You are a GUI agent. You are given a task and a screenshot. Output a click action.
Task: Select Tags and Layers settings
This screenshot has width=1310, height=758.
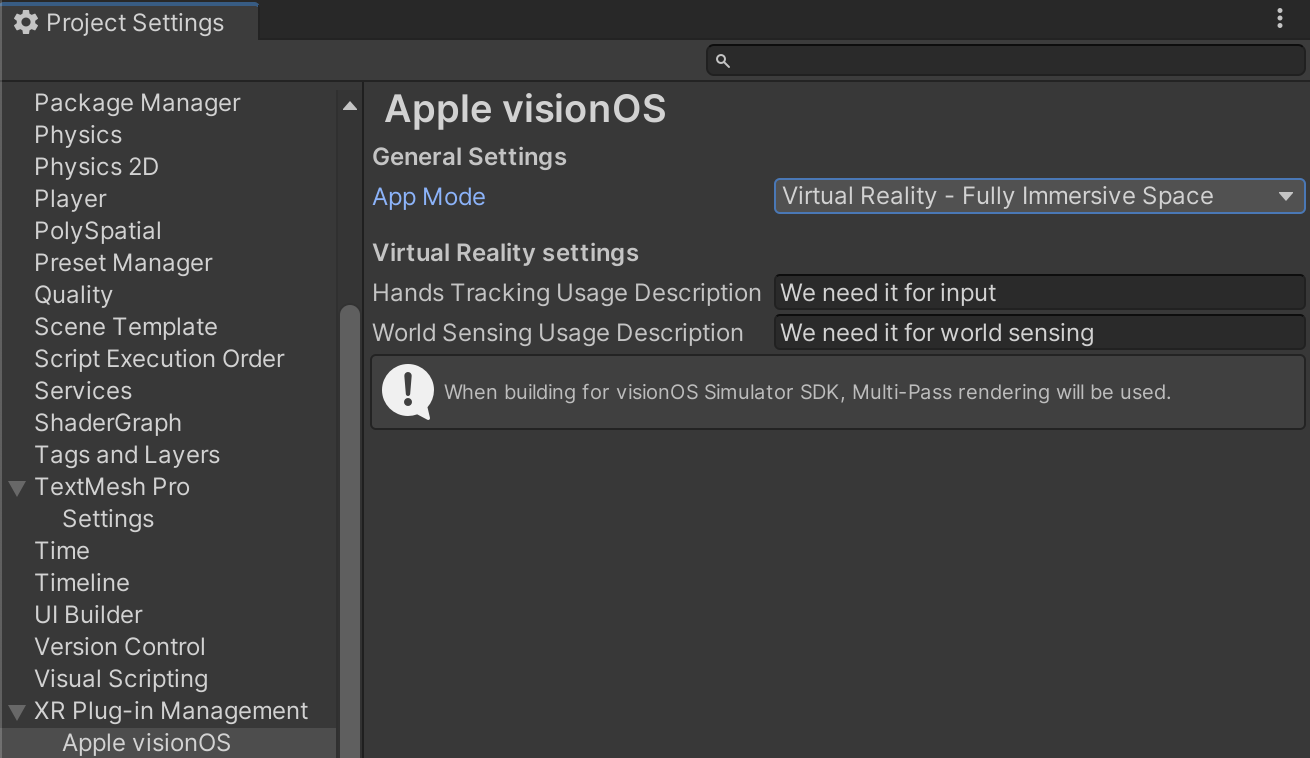127,455
